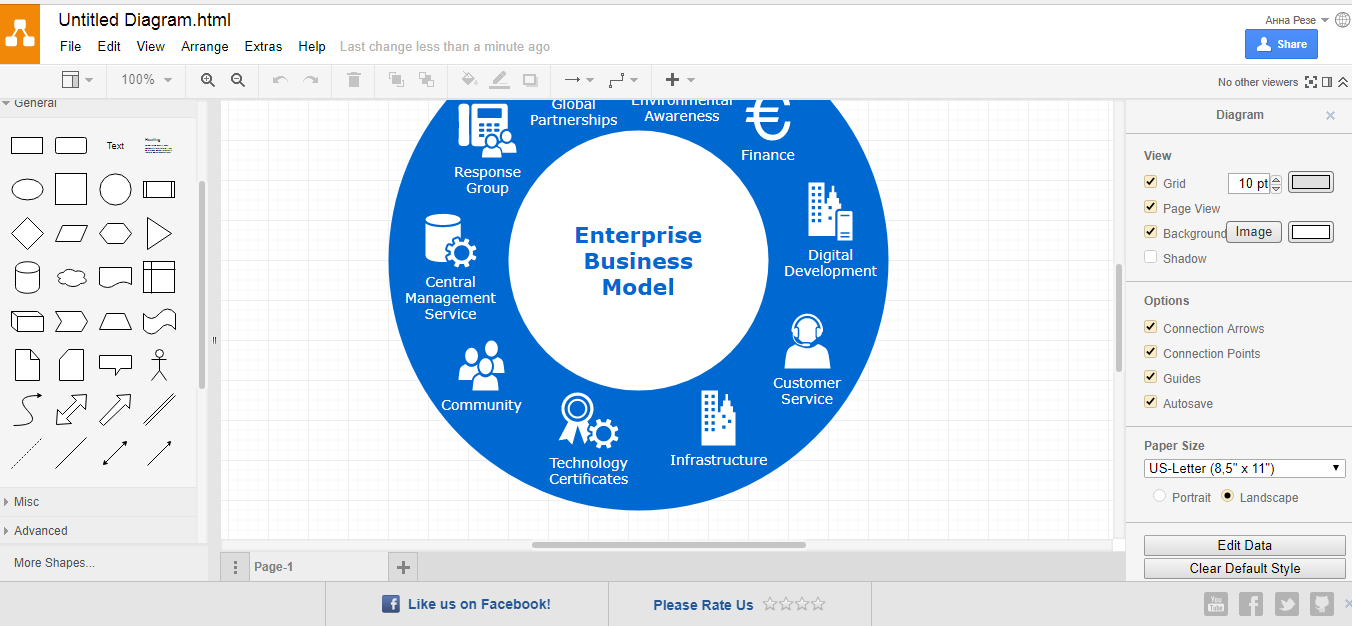Open the File menu
This screenshot has width=1352, height=626.
[x=70, y=46]
